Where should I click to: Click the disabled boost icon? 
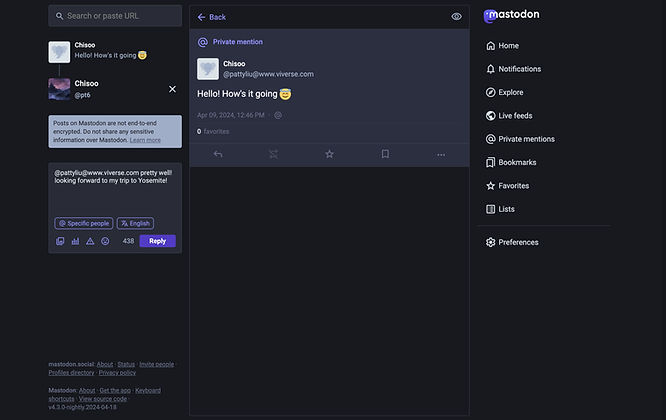pos(274,154)
